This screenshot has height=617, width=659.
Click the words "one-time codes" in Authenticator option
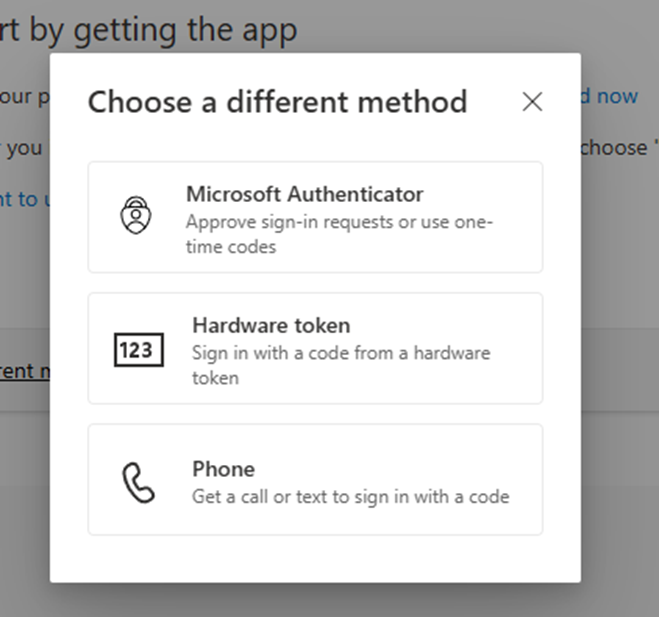[x=231, y=246]
